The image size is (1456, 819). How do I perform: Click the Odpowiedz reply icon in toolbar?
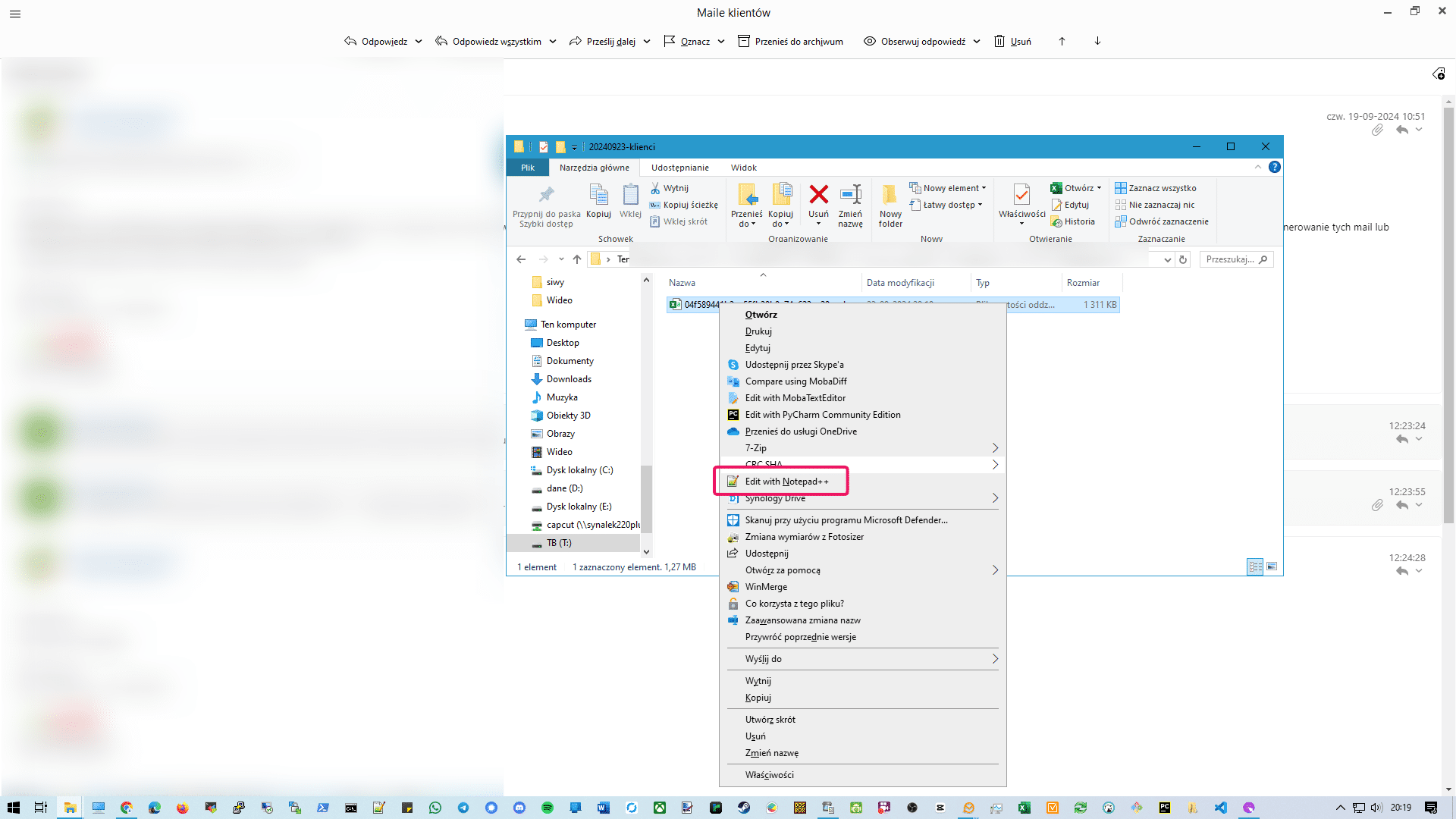(x=350, y=41)
